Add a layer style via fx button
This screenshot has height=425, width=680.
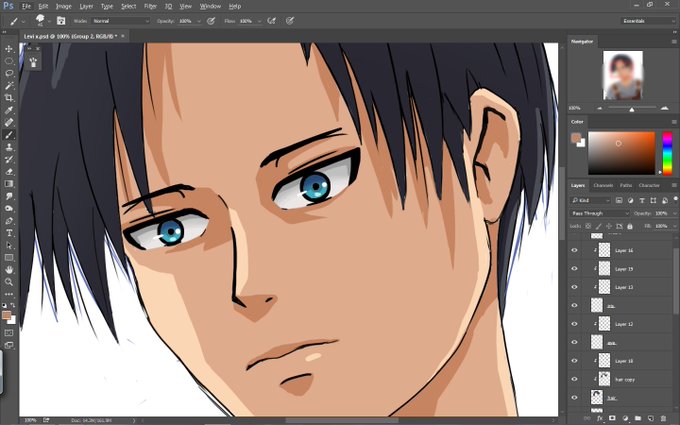coord(600,418)
